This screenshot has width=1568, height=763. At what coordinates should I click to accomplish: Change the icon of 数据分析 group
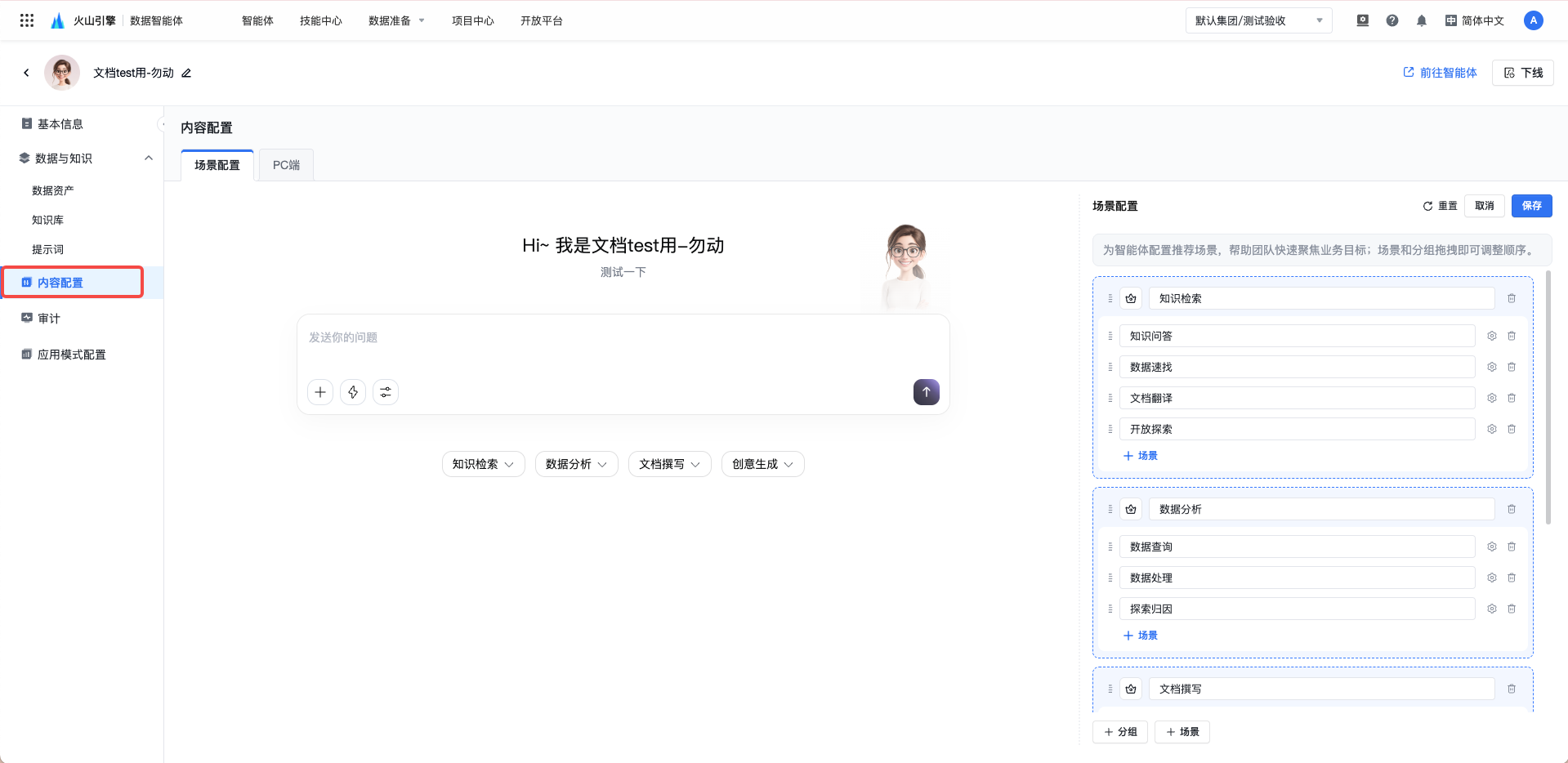click(1131, 509)
